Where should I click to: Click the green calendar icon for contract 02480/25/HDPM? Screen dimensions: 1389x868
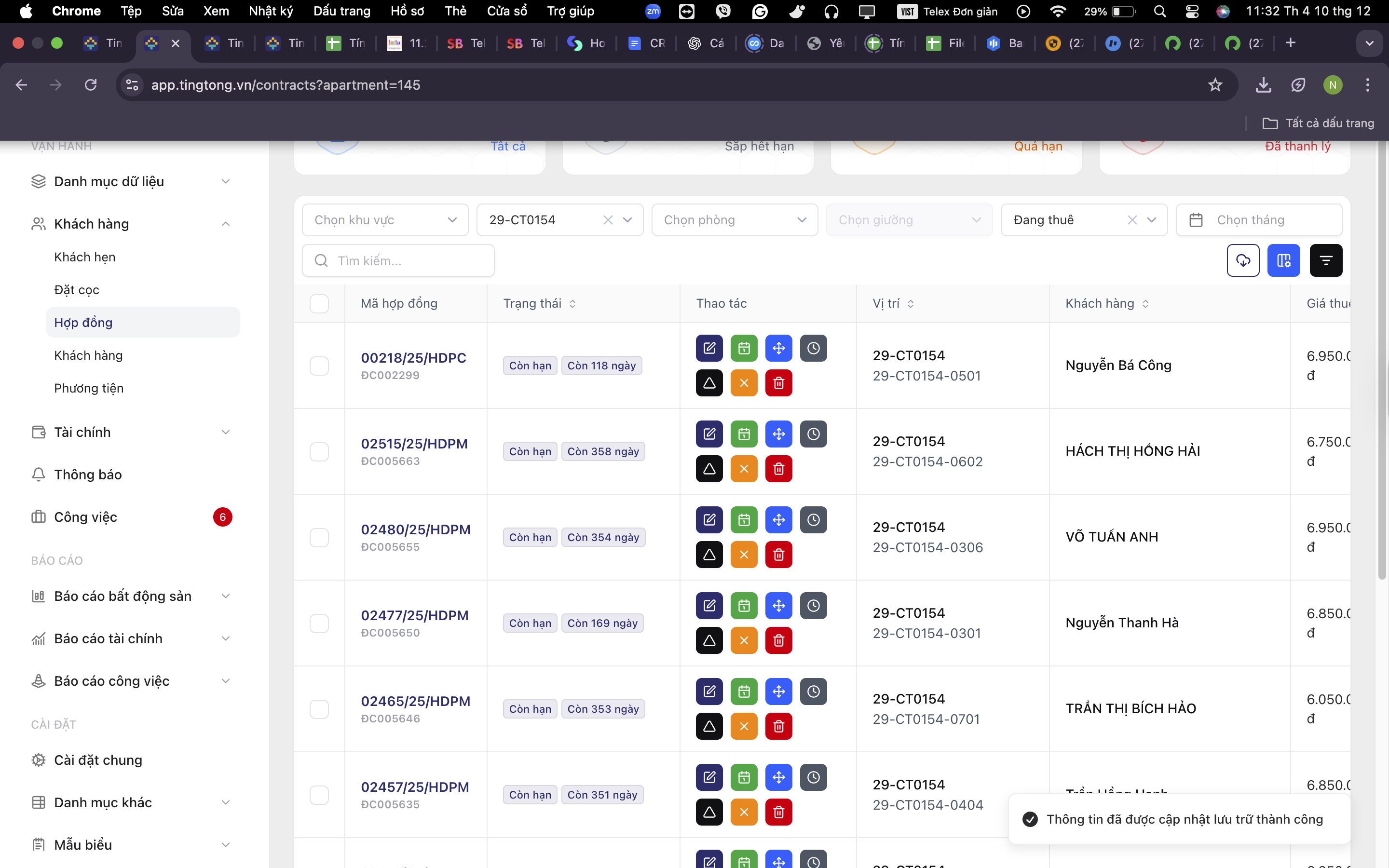point(744,520)
